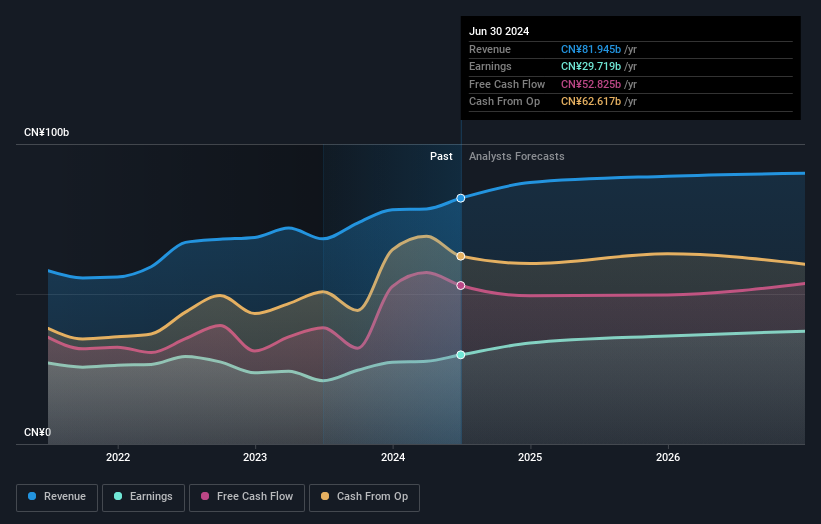Click the Earnings row label in tooltip
Image resolution: width=821 pixels, height=524 pixels.
490,66
